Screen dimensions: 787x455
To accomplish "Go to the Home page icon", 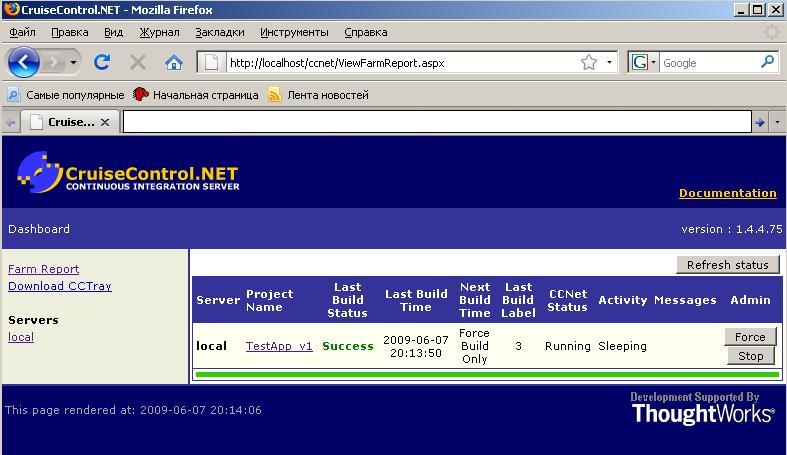I will pyautogui.click(x=174, y=63).
